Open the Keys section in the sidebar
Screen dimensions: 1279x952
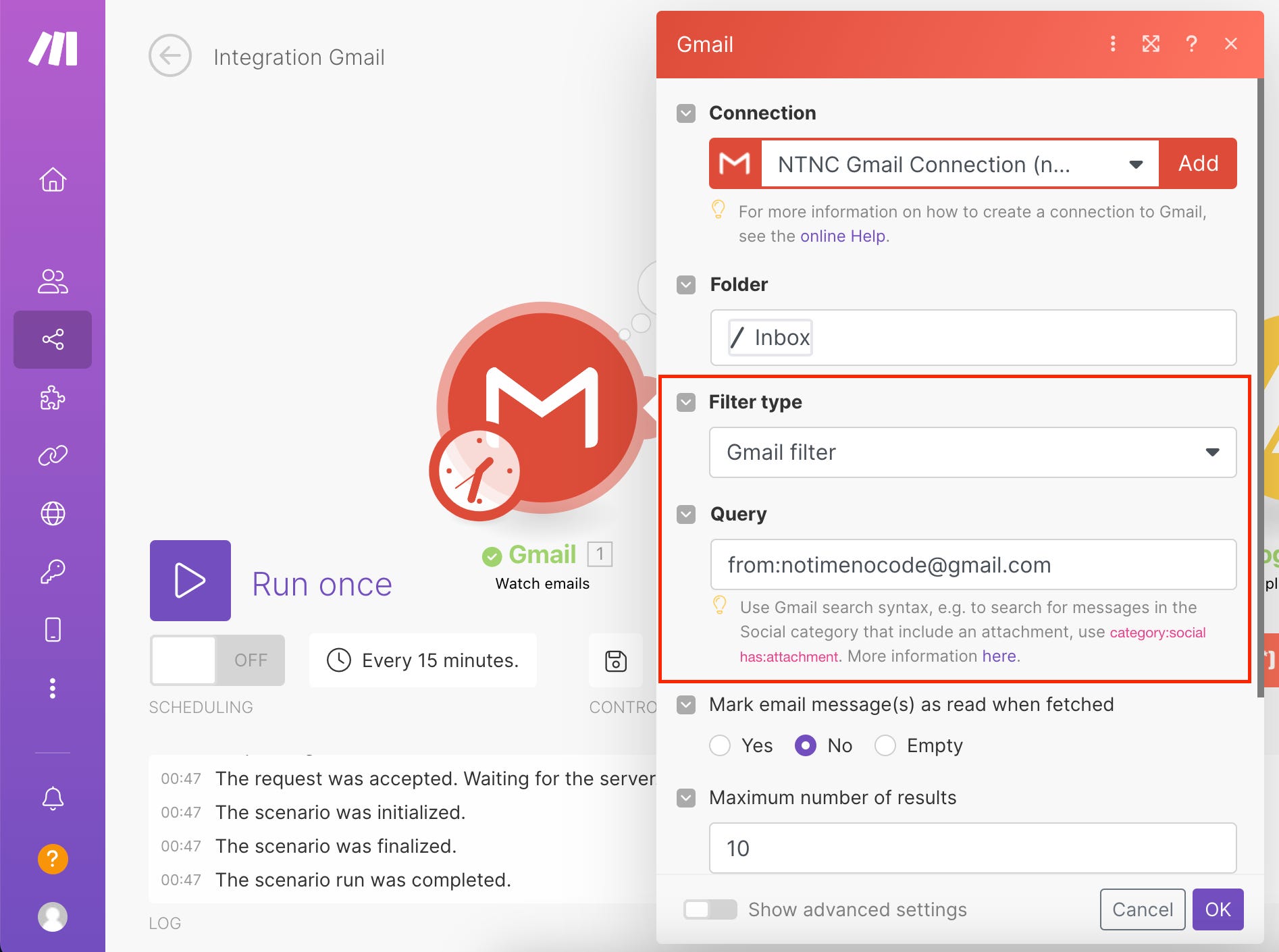[x=52, y=571]
